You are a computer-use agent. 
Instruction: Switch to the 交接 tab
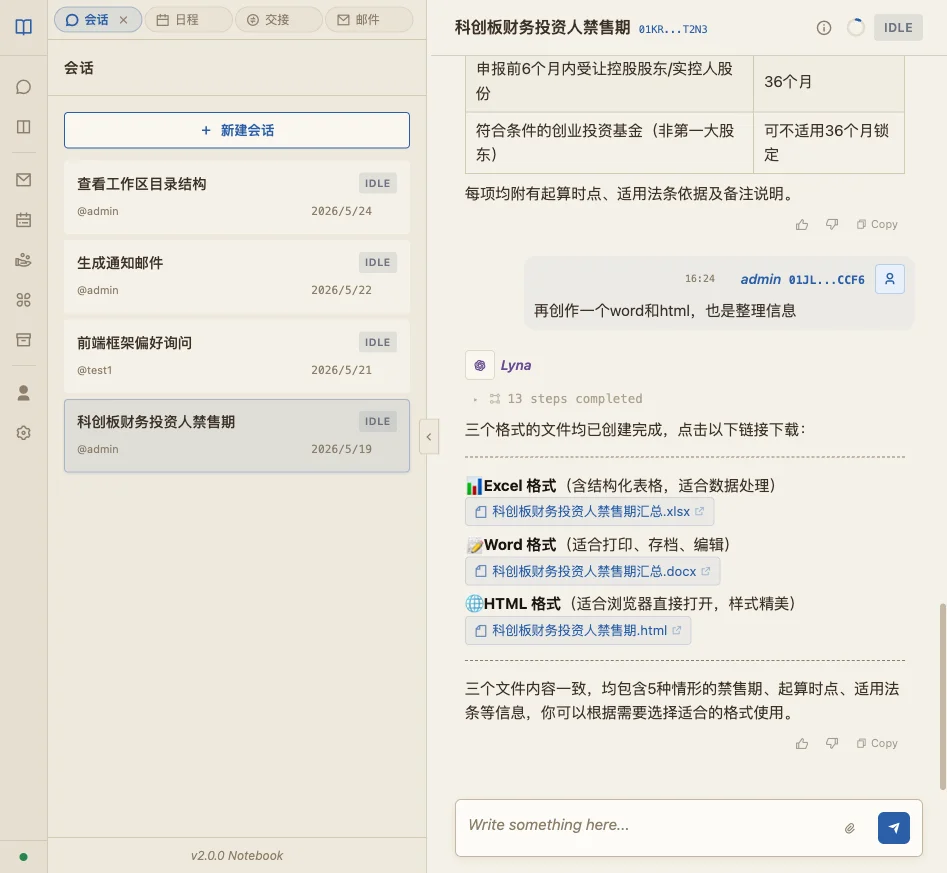pyautogui.click(x=278, y=20)
